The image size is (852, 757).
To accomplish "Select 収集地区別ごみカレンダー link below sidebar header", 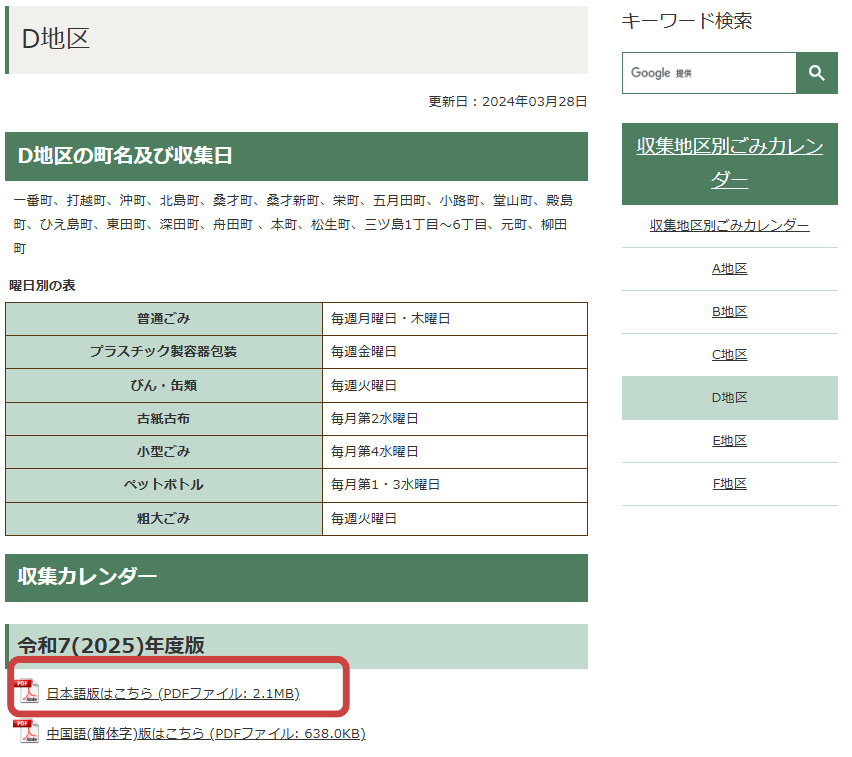I will pyautogui.click(x=729, y=226).
